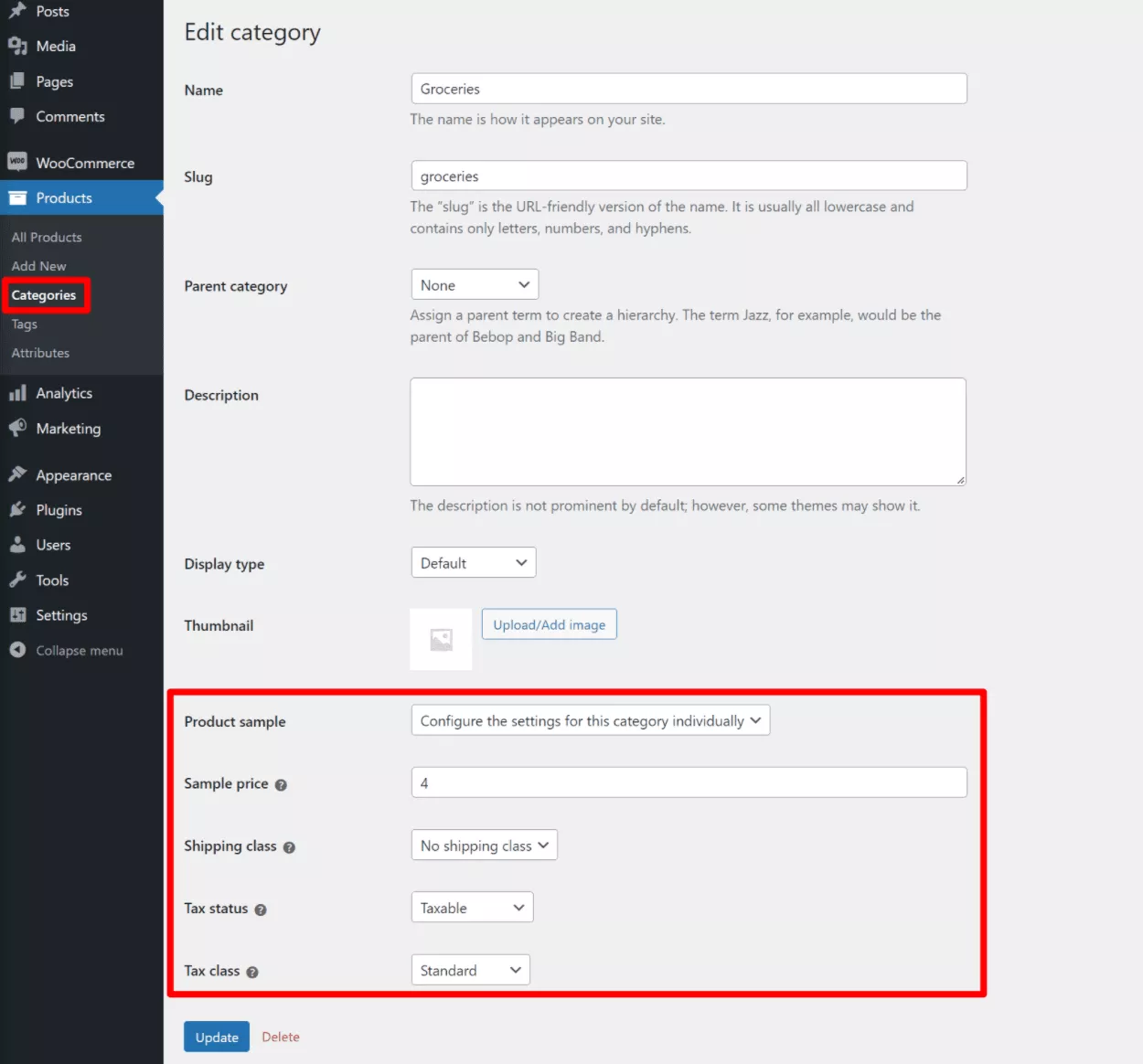
Task: Click the Tax status help icon
Action: coord(261,910)
